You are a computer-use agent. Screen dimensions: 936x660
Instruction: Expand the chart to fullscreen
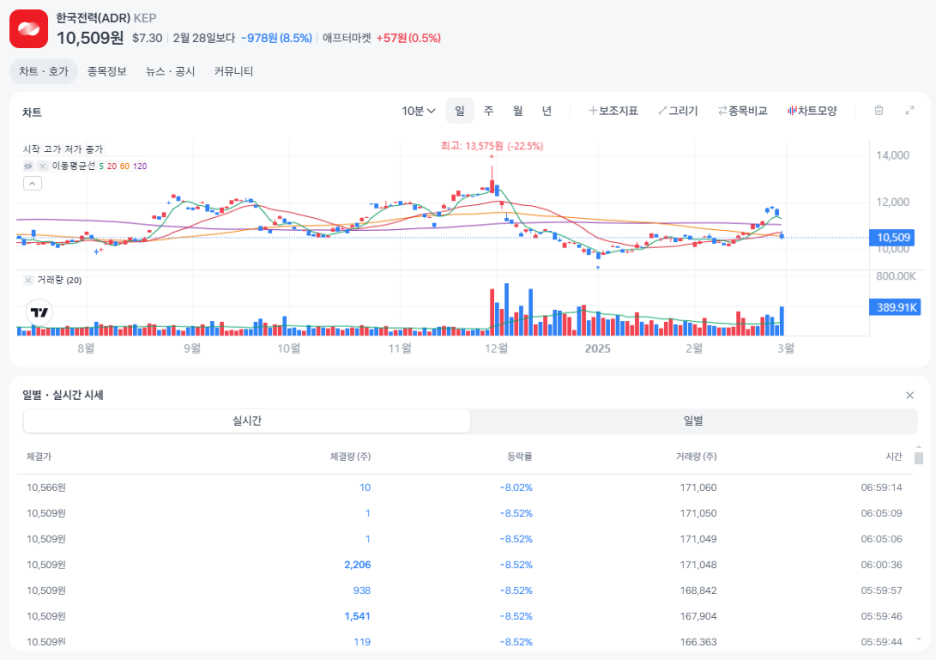[x=910, y=110]
